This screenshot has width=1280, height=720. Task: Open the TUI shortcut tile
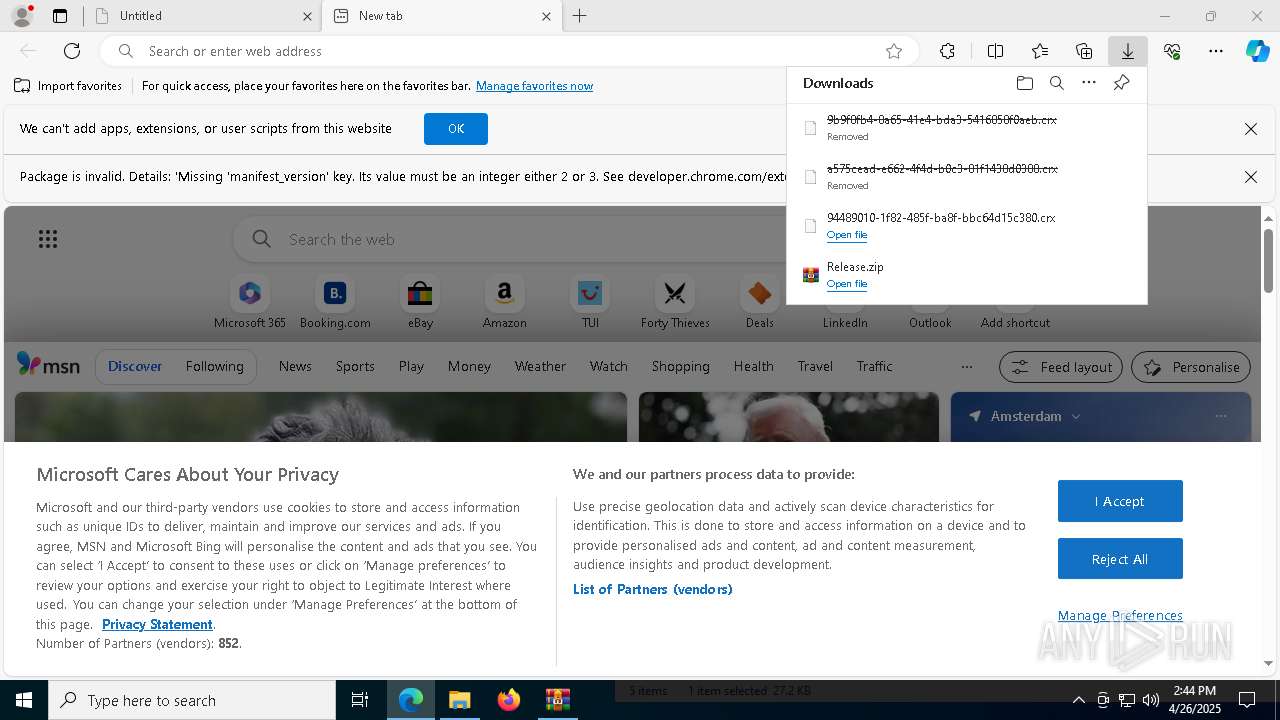point(590,303)
